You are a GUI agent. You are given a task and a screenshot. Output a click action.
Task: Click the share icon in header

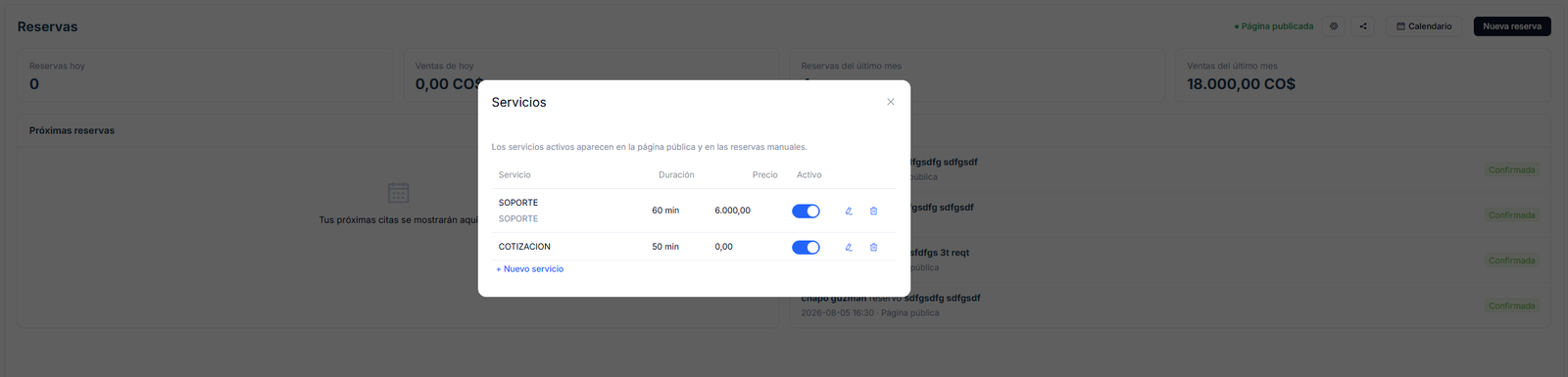[x=1363, y=26]
